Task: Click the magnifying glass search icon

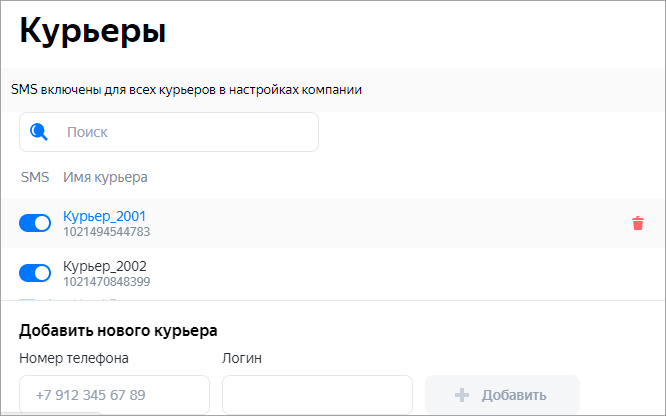Action: (x=39, y=131)
